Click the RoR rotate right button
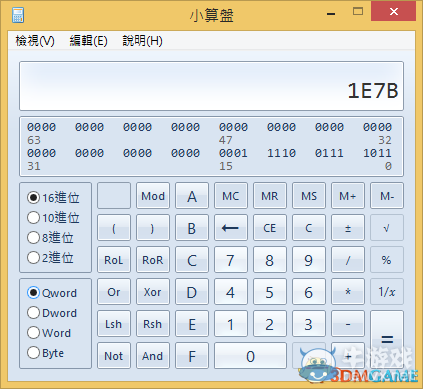The height and width of the screenshot is (389, 423). (153, 260)
